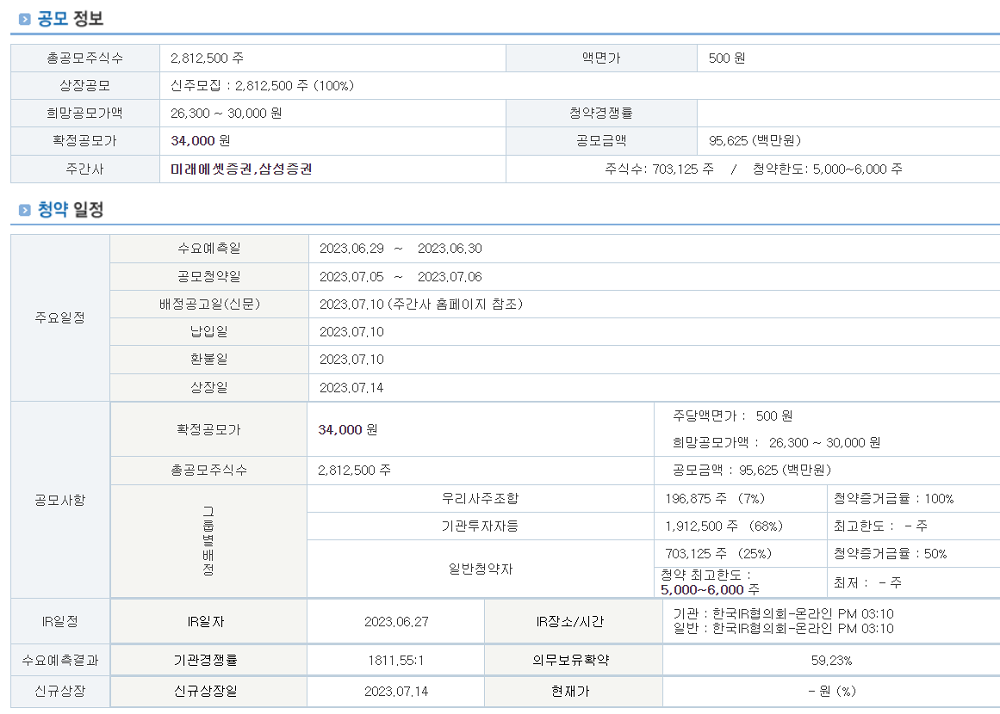Select 1,912,500 주 (68%) allocation
Image resolution: width=1000 pixels, height=714 pixels.
[x=724, y=526]
